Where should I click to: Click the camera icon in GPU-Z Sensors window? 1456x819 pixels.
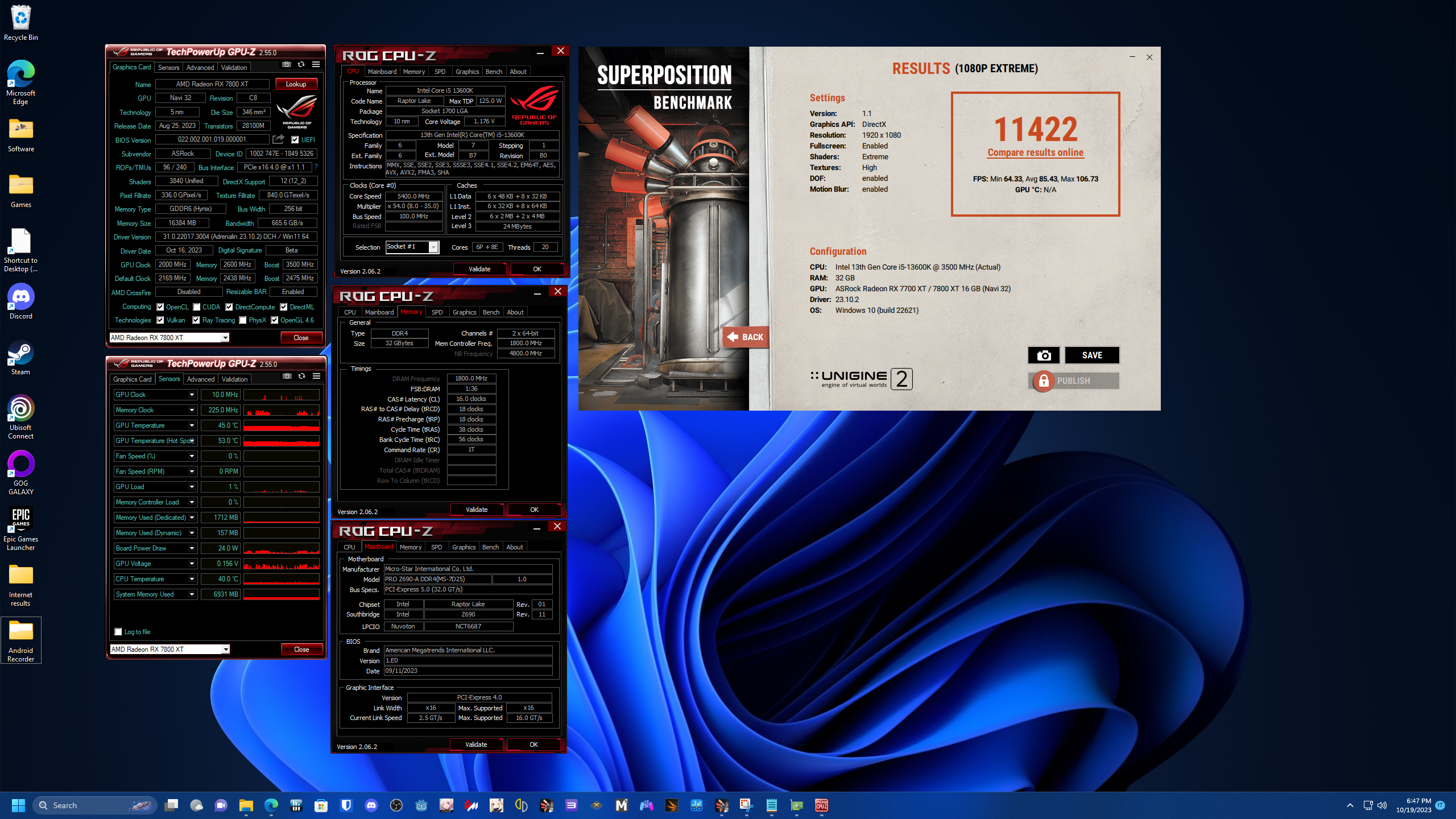[x=287, y=377]
